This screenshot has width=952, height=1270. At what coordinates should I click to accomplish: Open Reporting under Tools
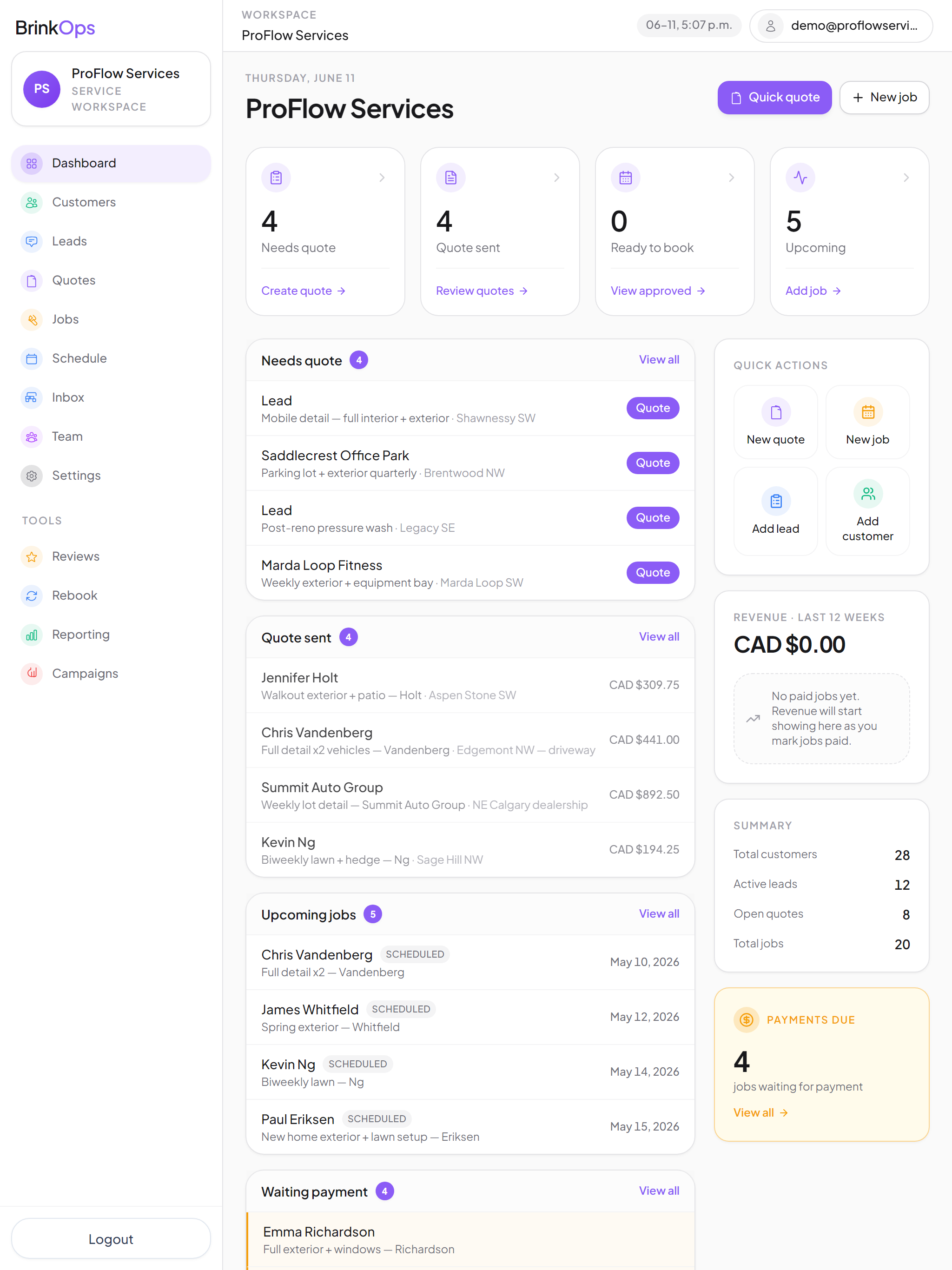[111, 635]
